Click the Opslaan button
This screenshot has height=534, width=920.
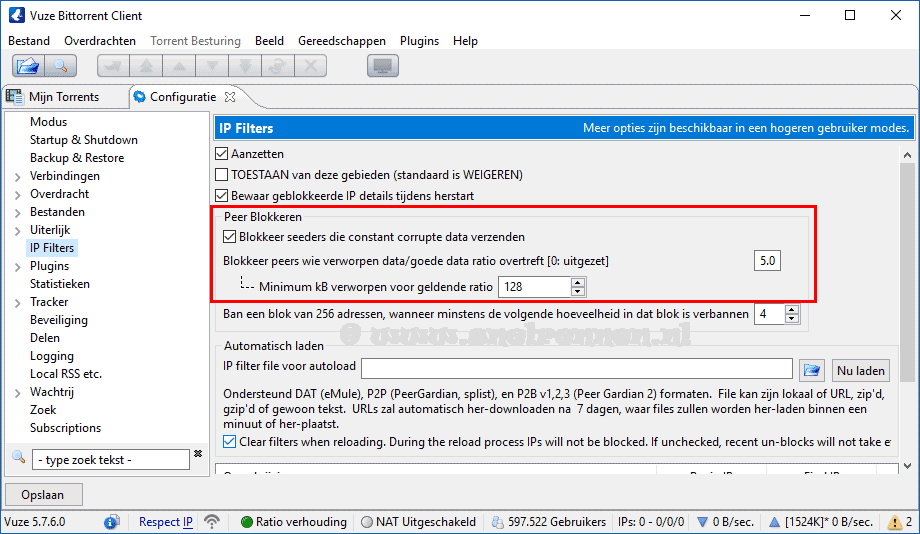click(43, 495)
